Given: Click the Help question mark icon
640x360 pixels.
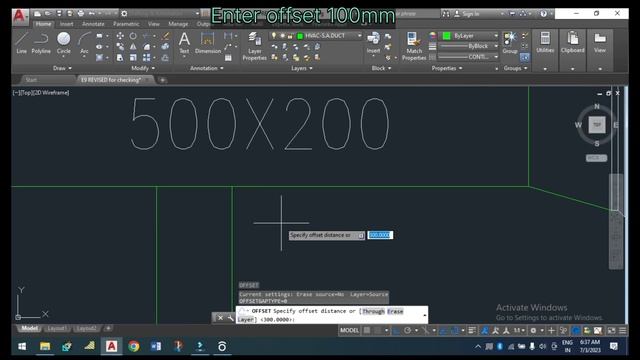Looking at the screenshot, I should pos(543,13).
